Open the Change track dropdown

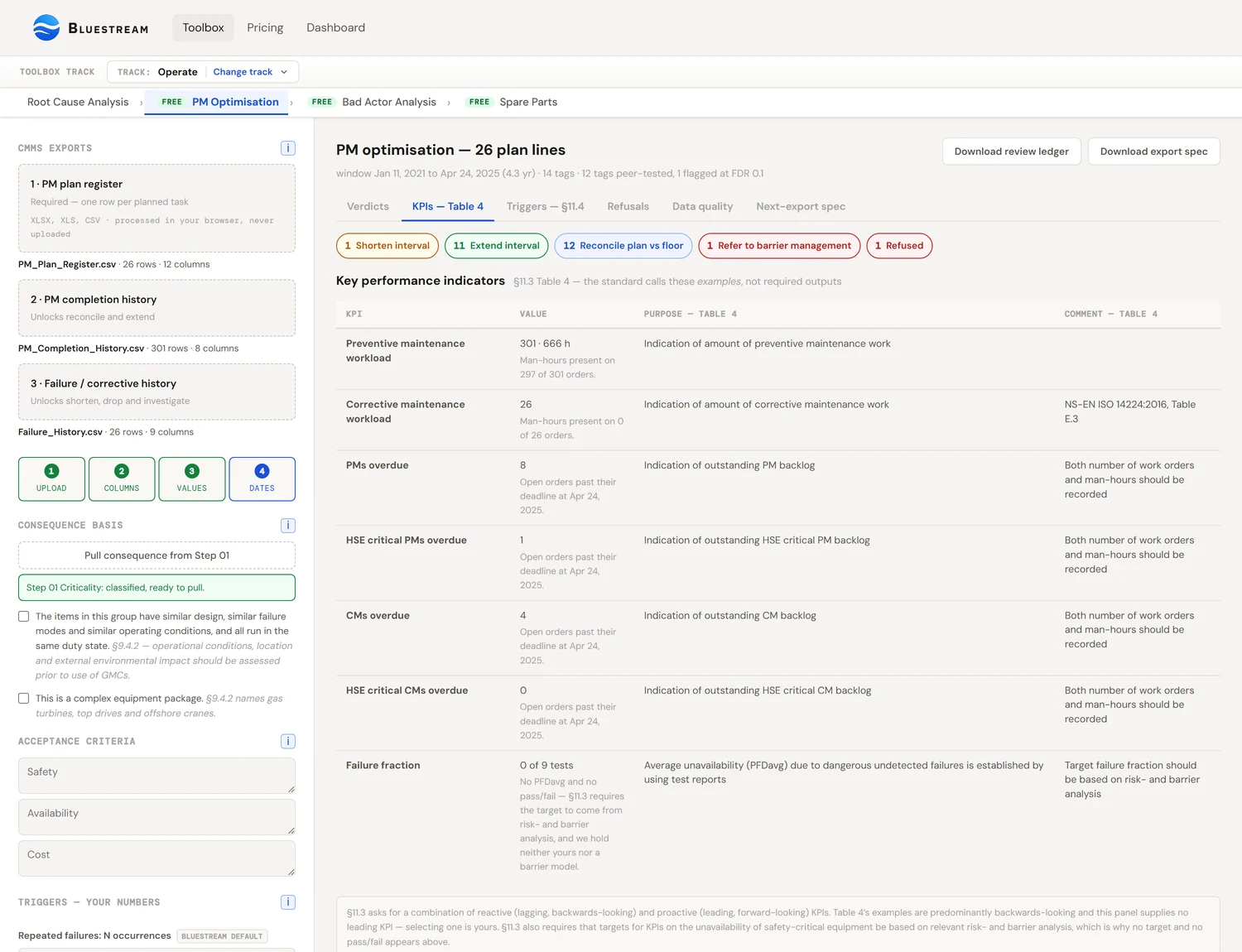250,72
